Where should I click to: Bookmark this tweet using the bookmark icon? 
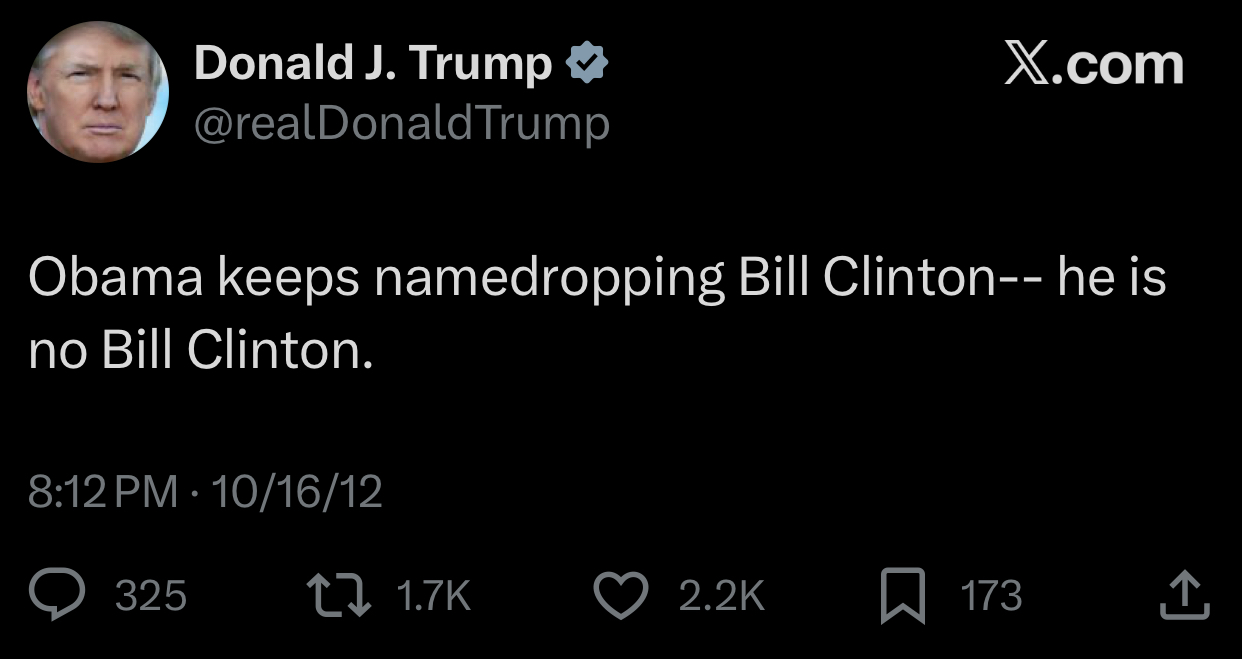click(904, 596)
